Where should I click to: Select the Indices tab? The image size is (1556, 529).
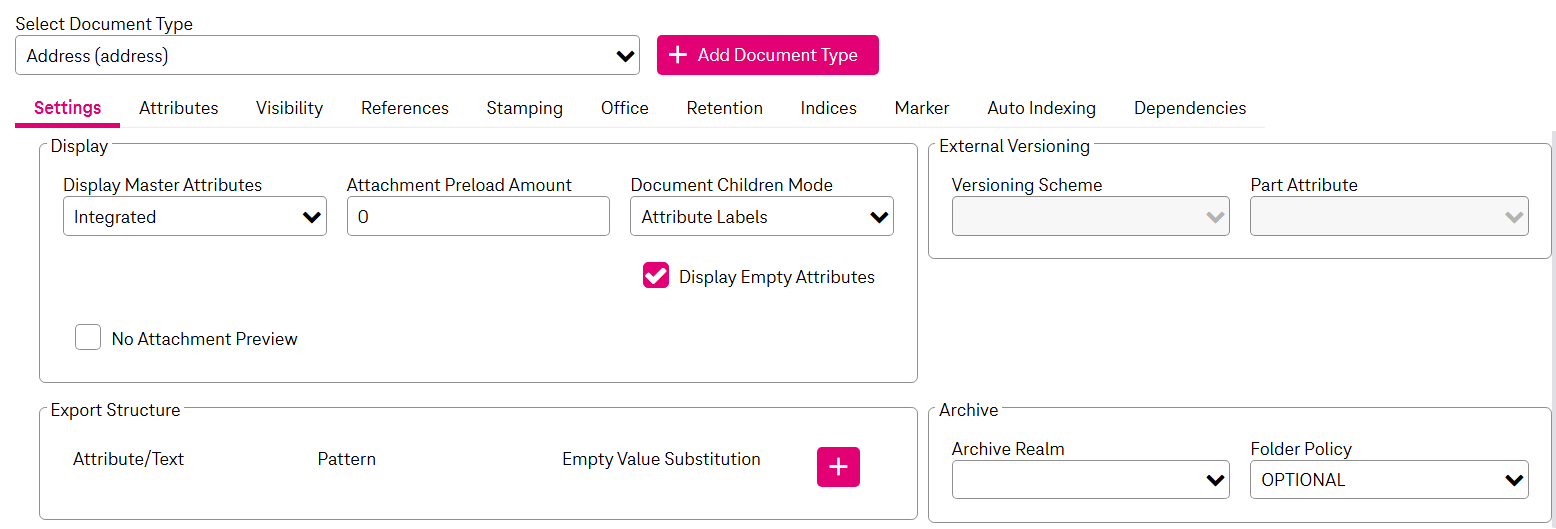(828, 108)
